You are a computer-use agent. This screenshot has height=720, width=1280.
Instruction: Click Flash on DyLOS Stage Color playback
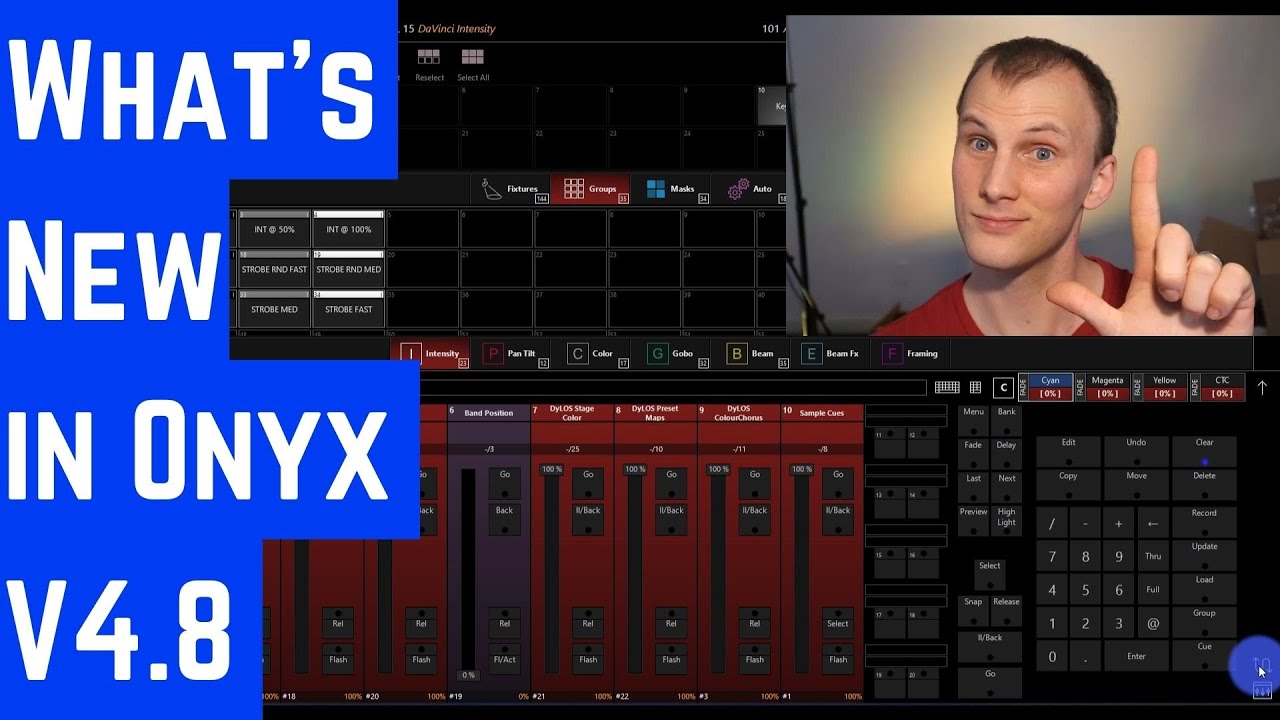(588, 658)
